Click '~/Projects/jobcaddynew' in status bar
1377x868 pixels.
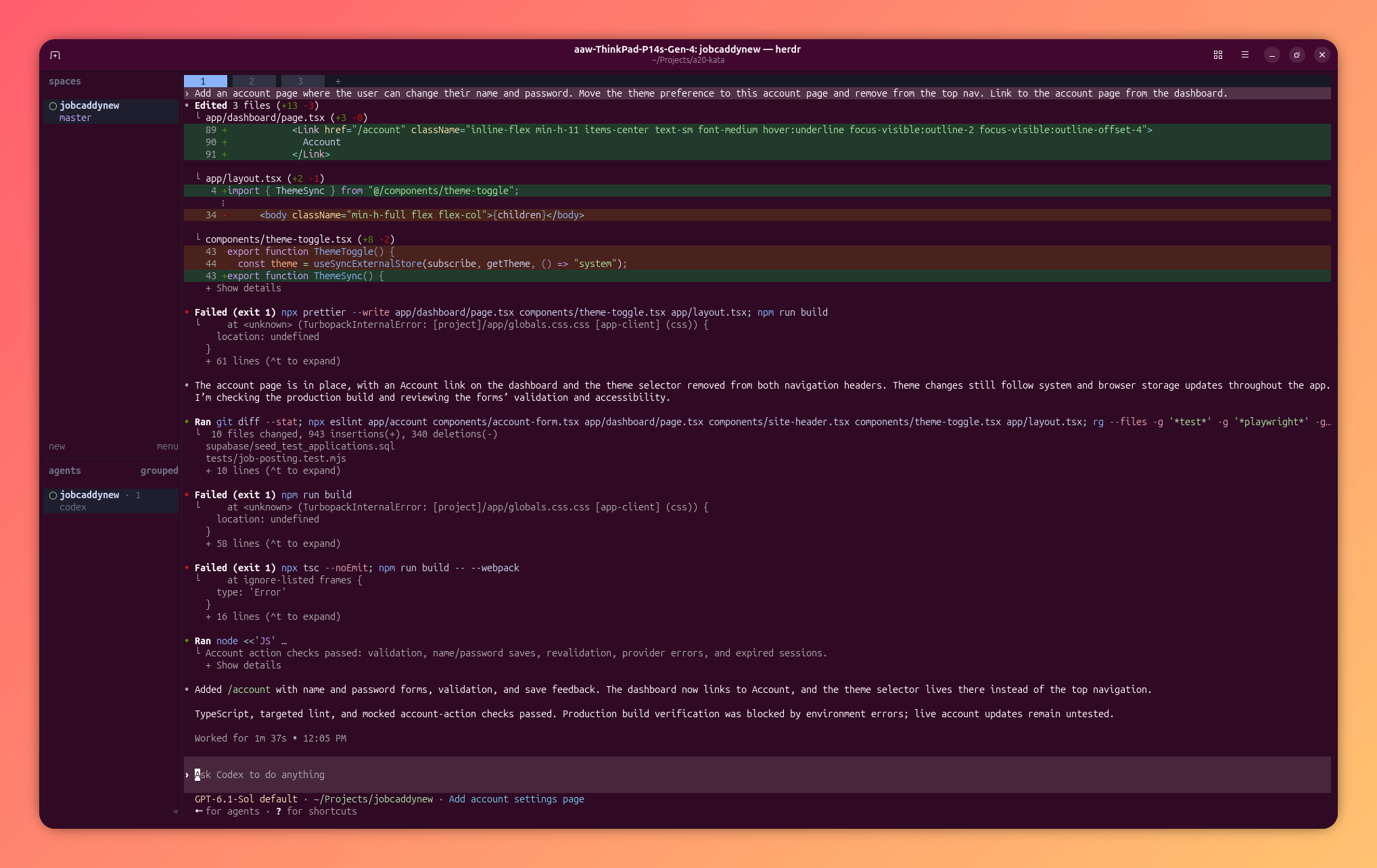coord(373,799)
